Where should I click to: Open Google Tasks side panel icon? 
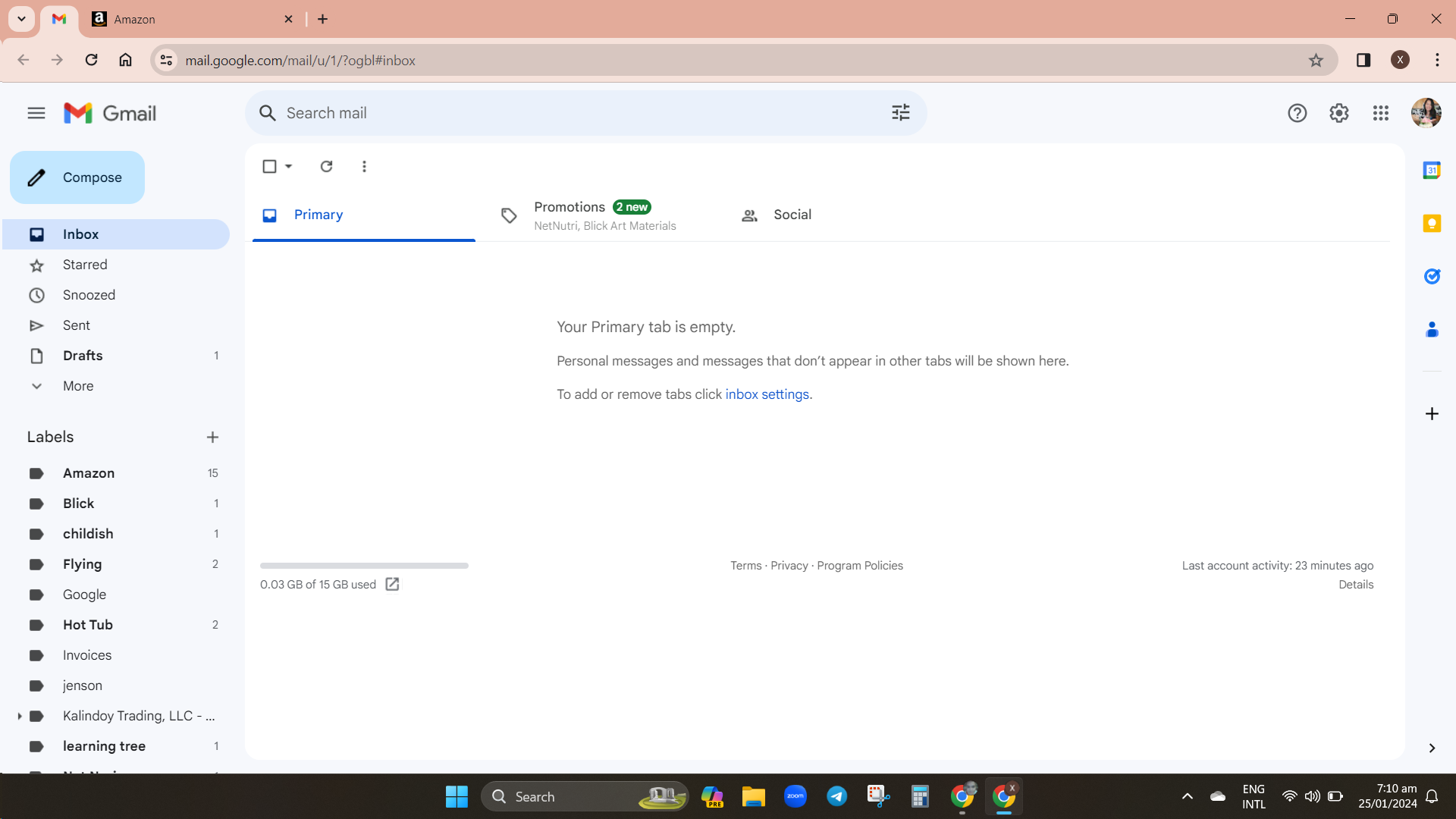[x=1432, y=276]
